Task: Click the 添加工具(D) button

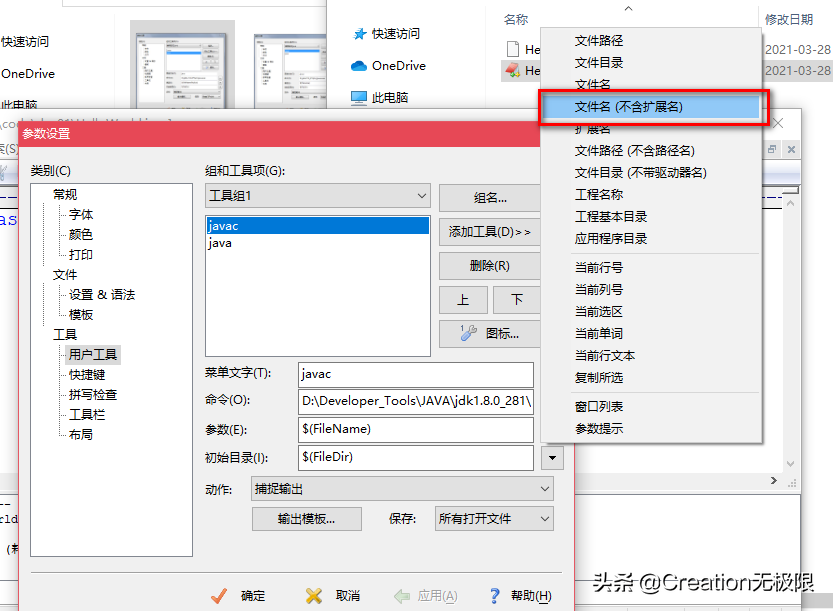Action: [x=489, y=231]
